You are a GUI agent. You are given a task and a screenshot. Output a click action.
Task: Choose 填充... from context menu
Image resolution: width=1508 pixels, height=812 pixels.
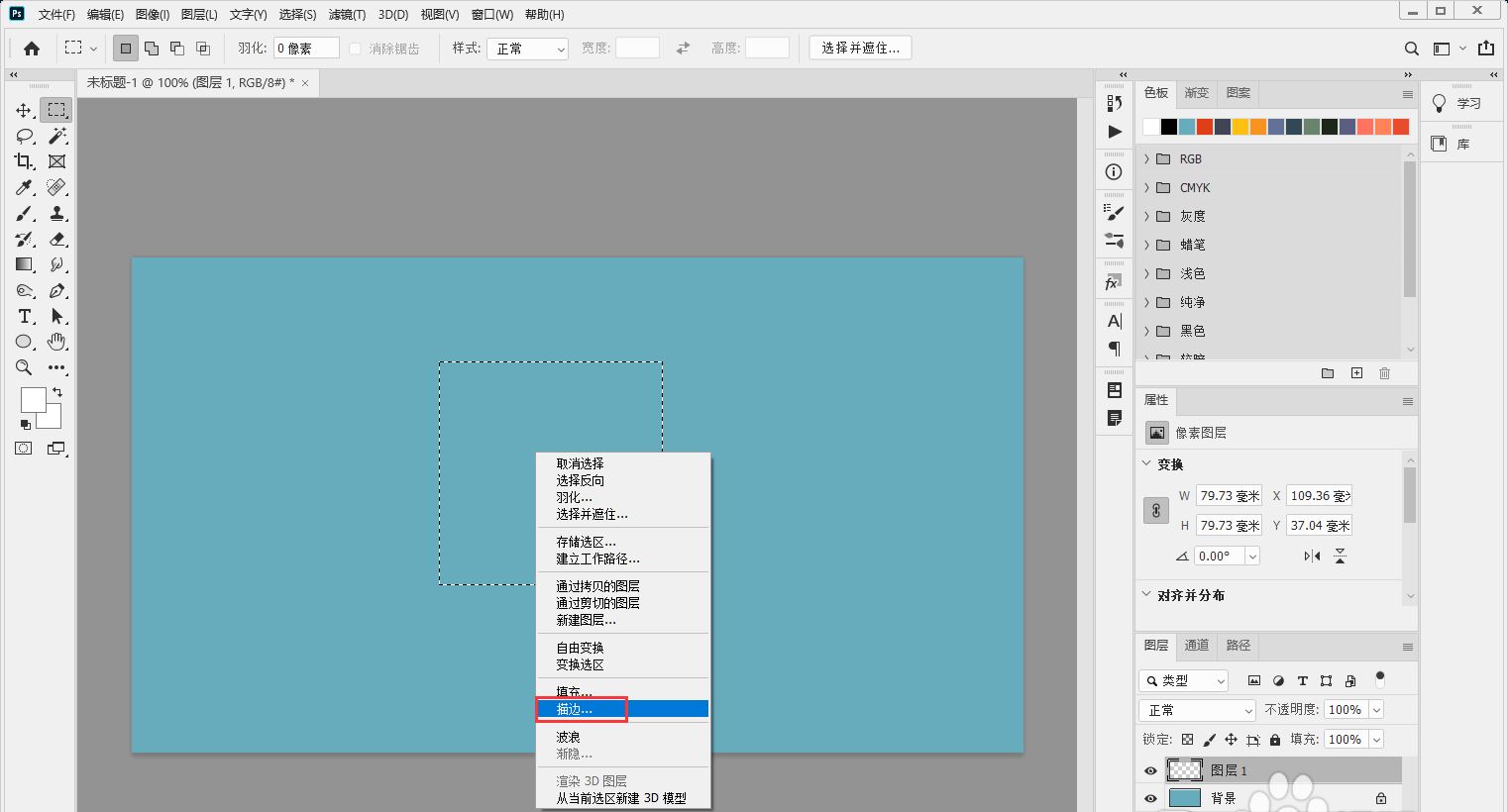coord(622,692)
